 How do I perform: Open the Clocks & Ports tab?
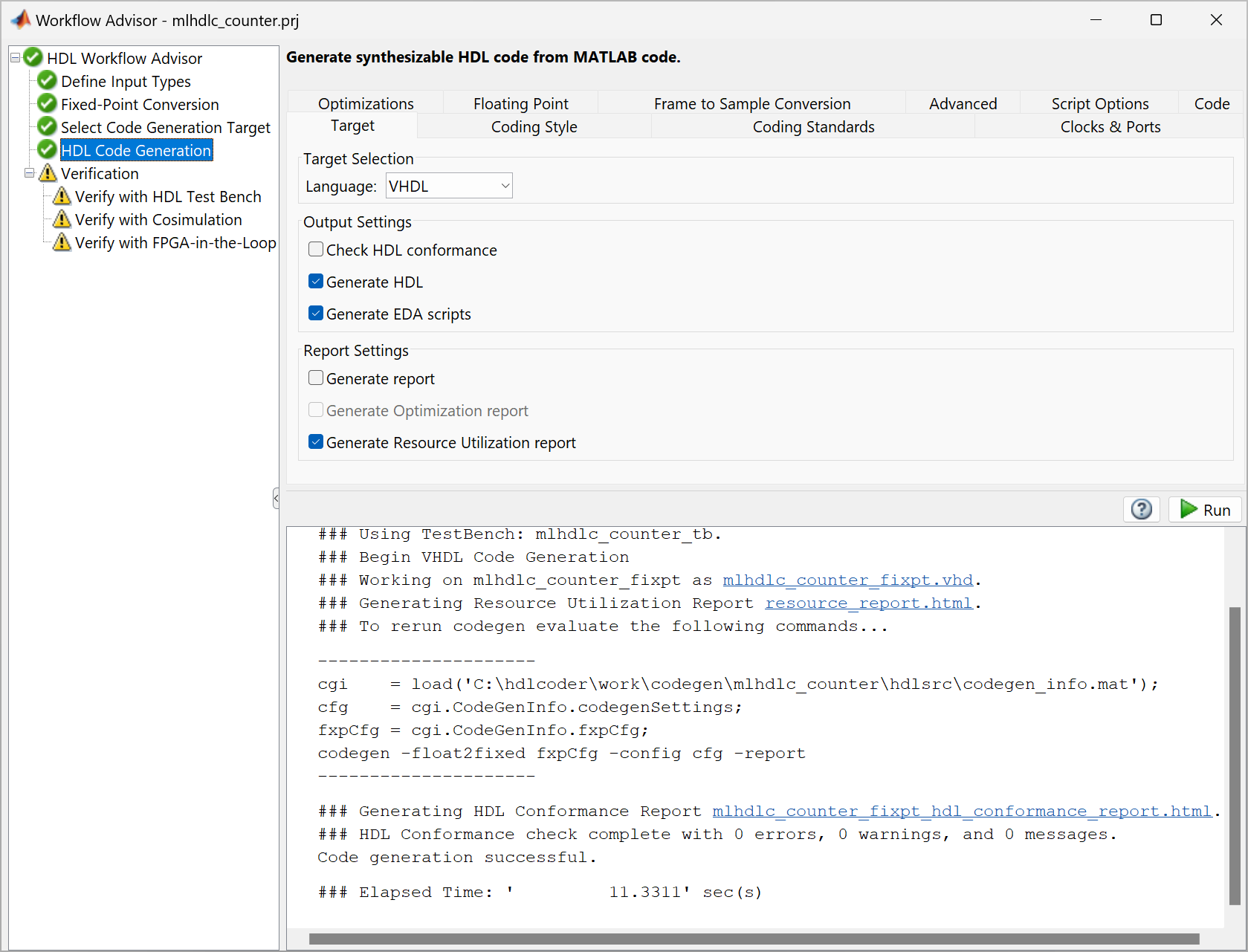1110,126
